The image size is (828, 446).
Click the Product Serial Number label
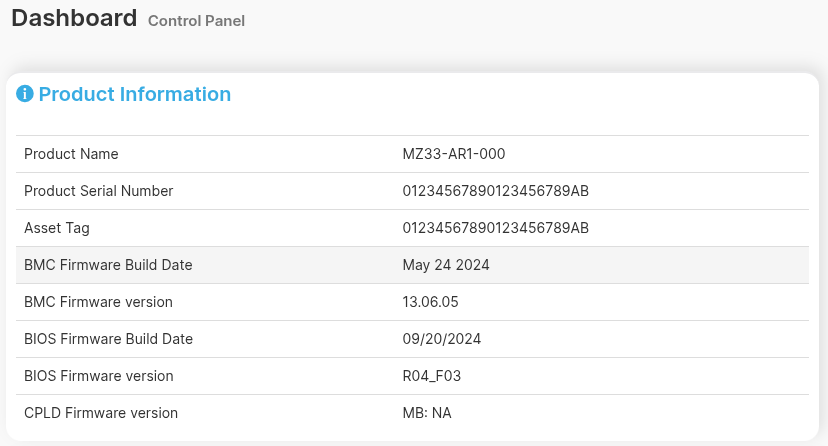click(x=98, y=191)
